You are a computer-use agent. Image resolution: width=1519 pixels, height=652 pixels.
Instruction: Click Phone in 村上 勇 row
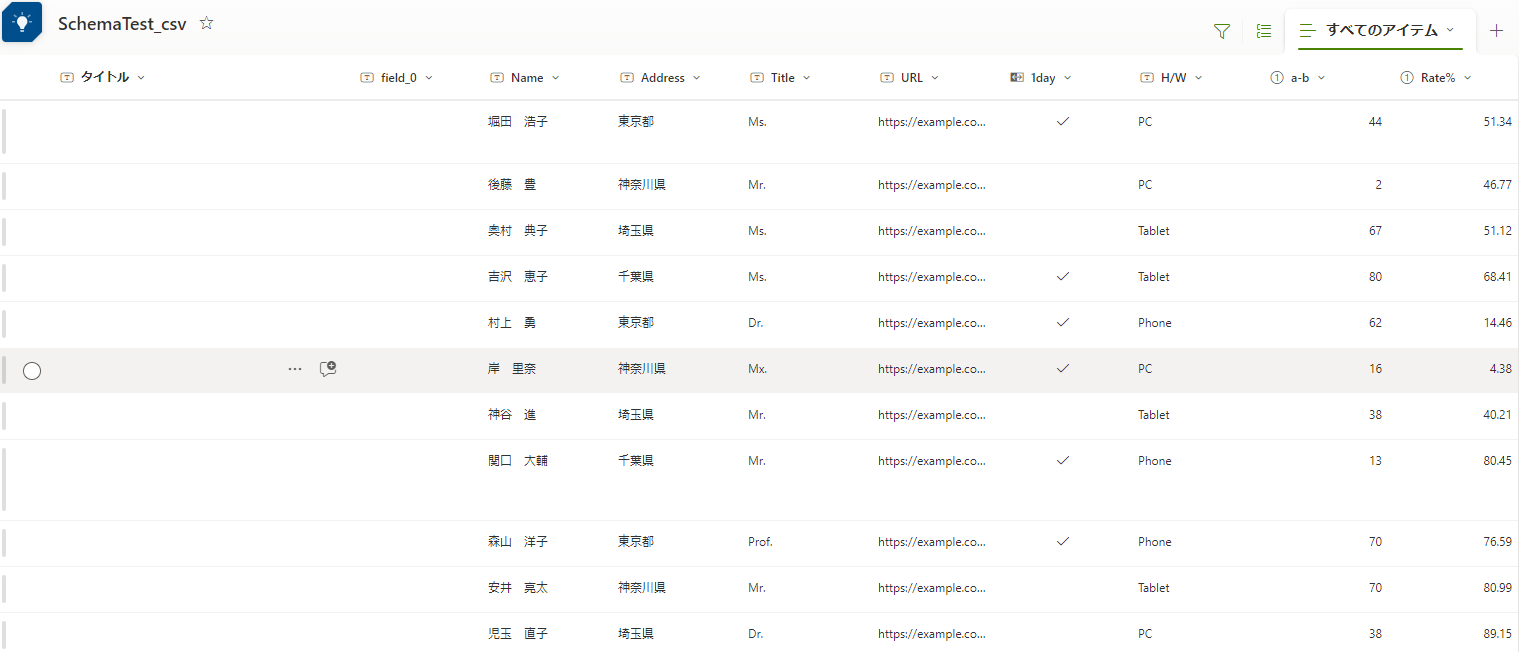(x=1154, y=323)
